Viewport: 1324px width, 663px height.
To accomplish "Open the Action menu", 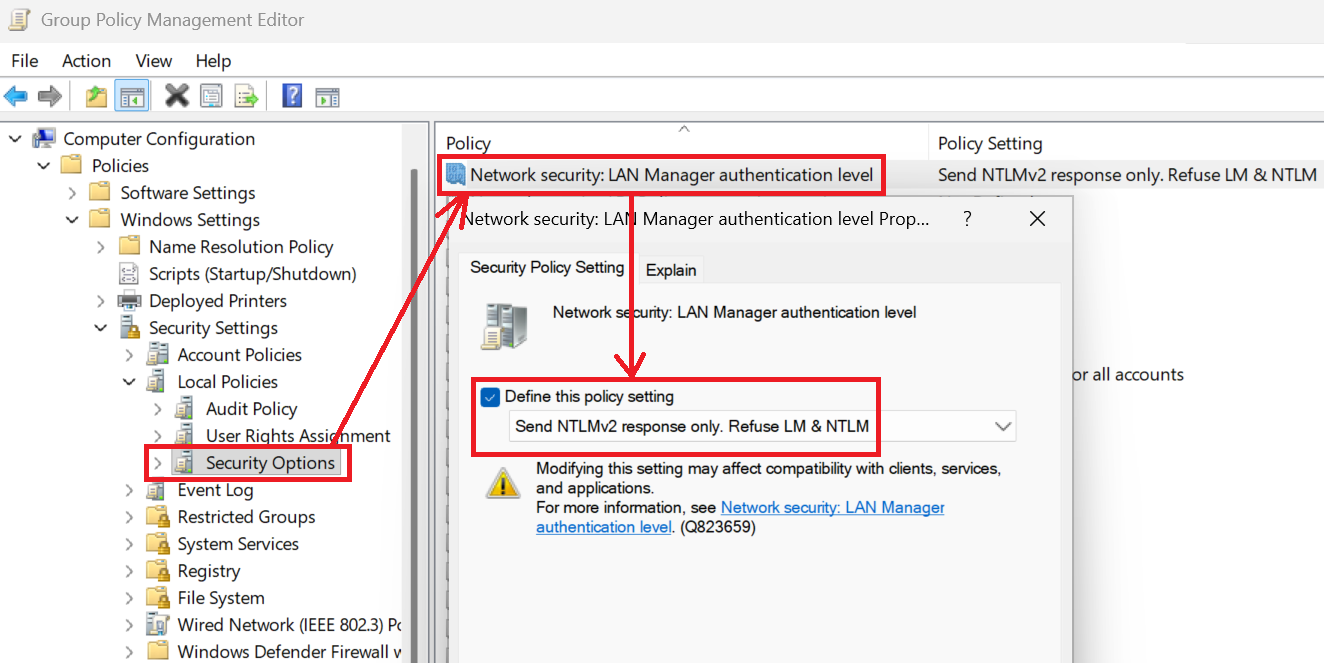I will [86, 60].
